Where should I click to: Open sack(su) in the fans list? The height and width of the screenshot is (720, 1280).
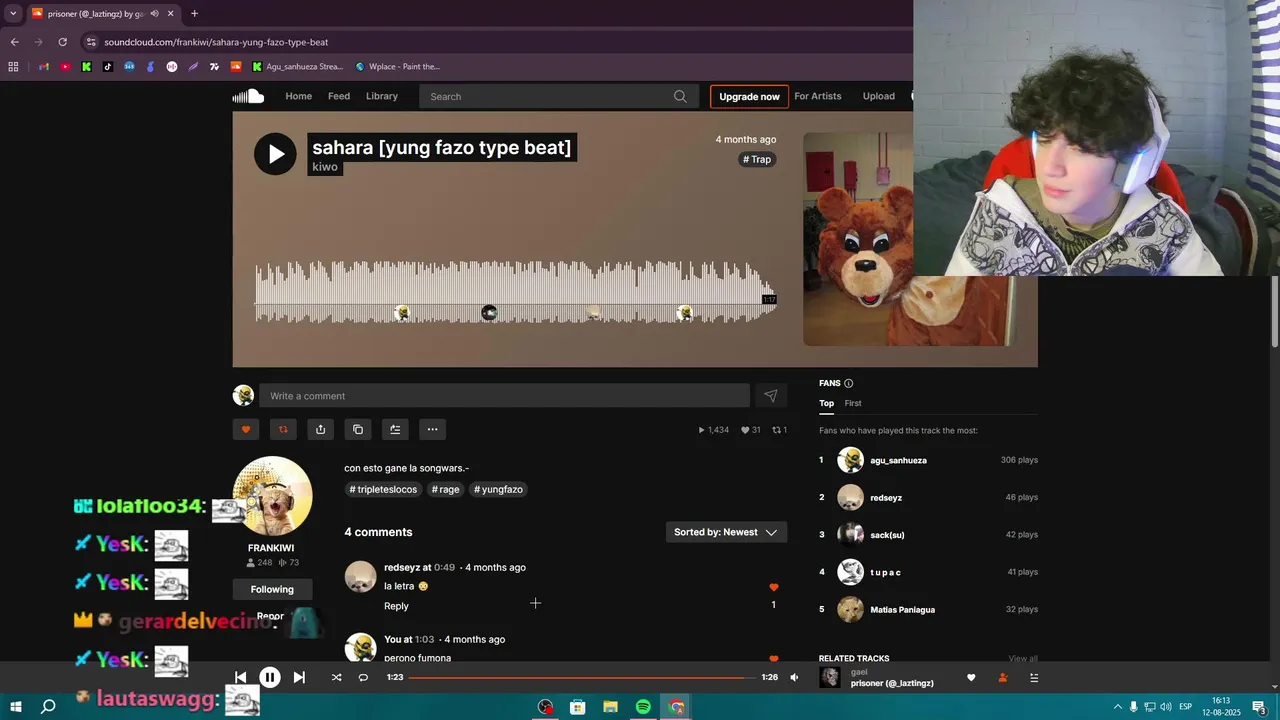pyautogui.click(x=887, y=535)
